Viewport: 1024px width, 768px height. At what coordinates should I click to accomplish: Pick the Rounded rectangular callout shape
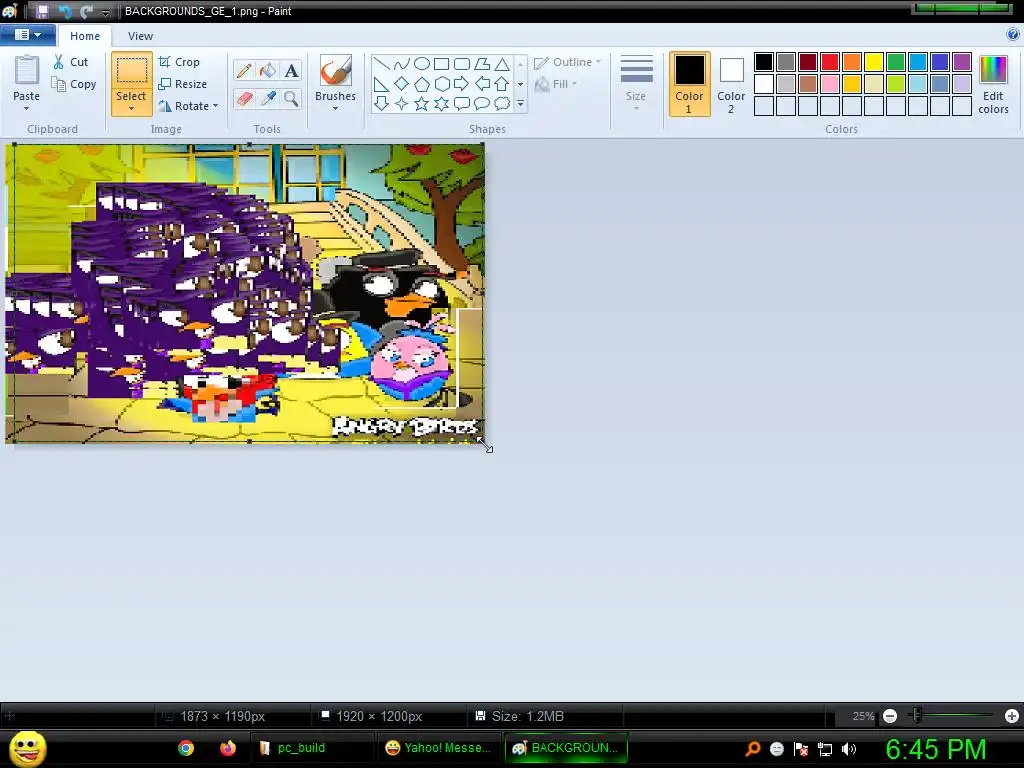(462, 103)
